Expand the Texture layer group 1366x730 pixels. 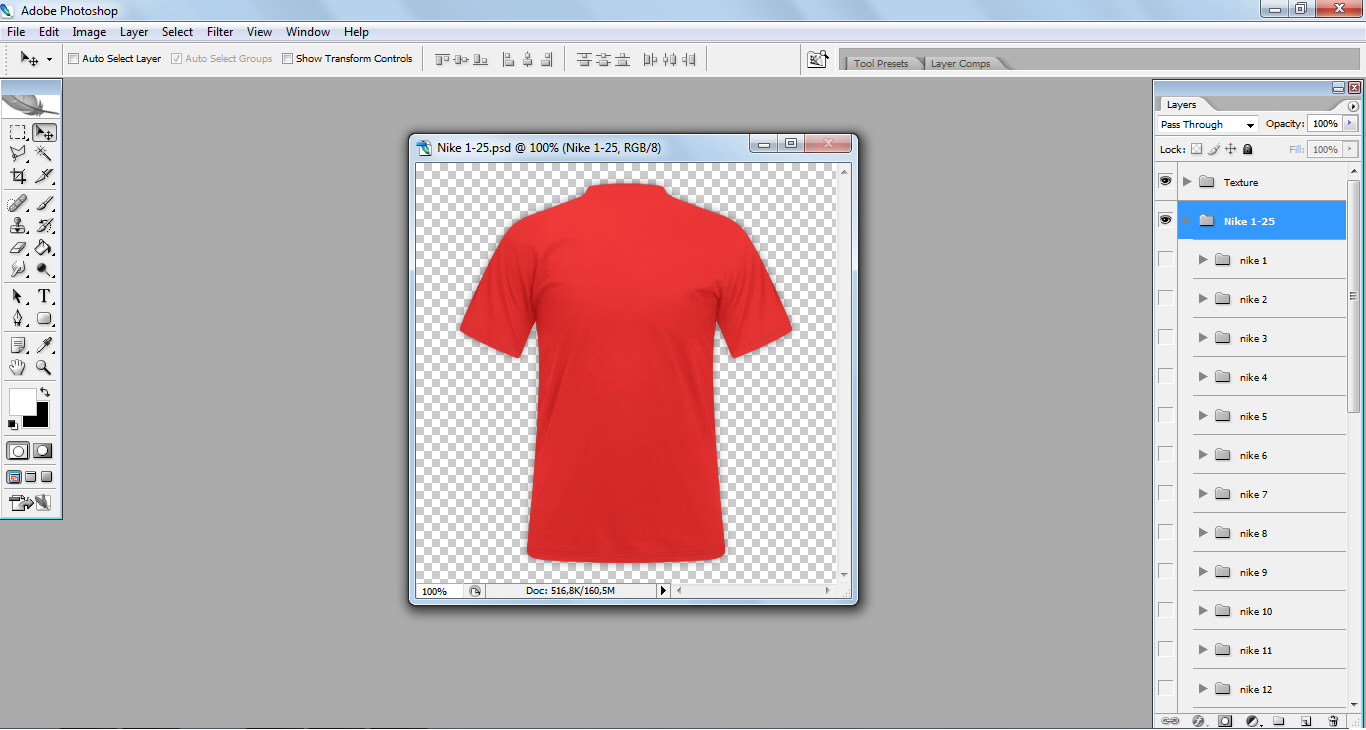tap(1187, 182)
